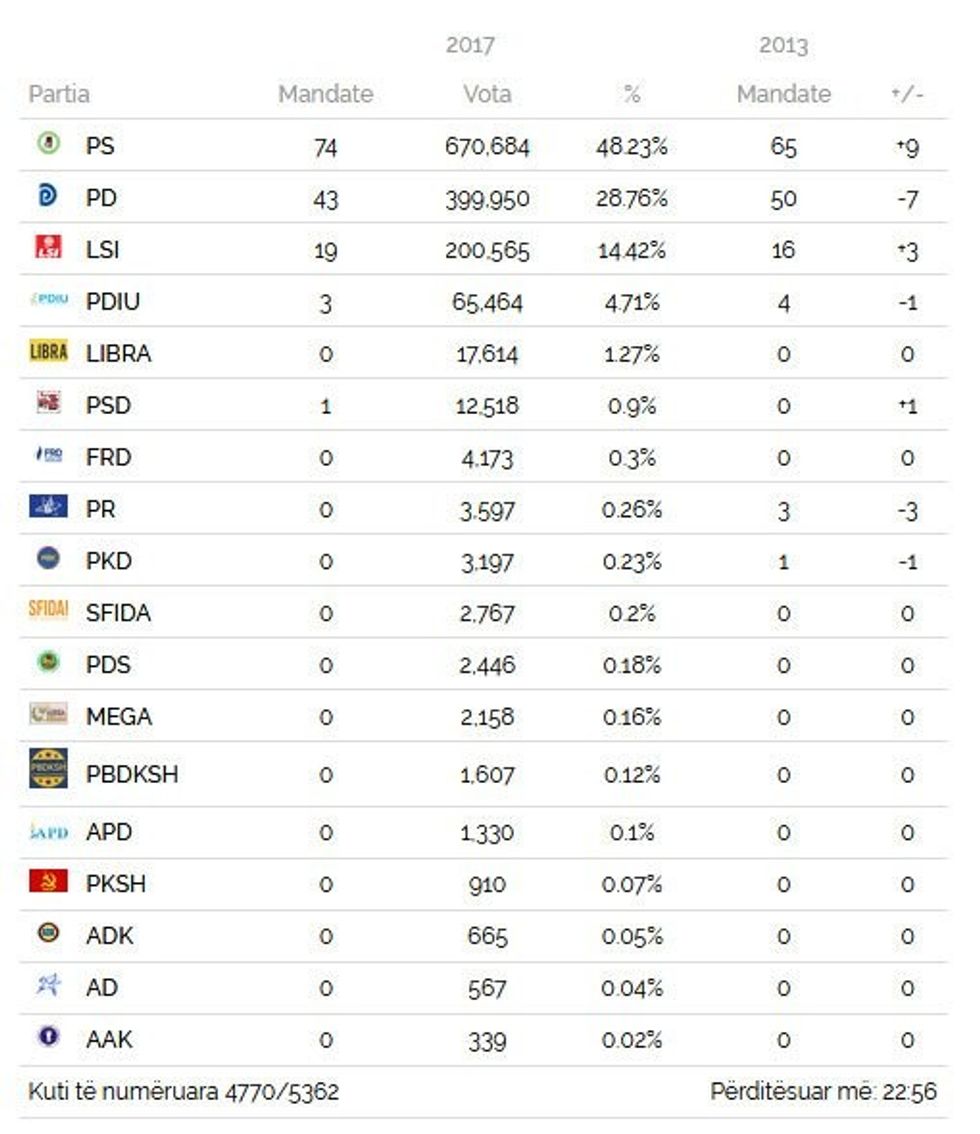980x1134 pixels.
Task: Click the PDIU party logo
Action: pyautogui.click(x=48, y=300)
